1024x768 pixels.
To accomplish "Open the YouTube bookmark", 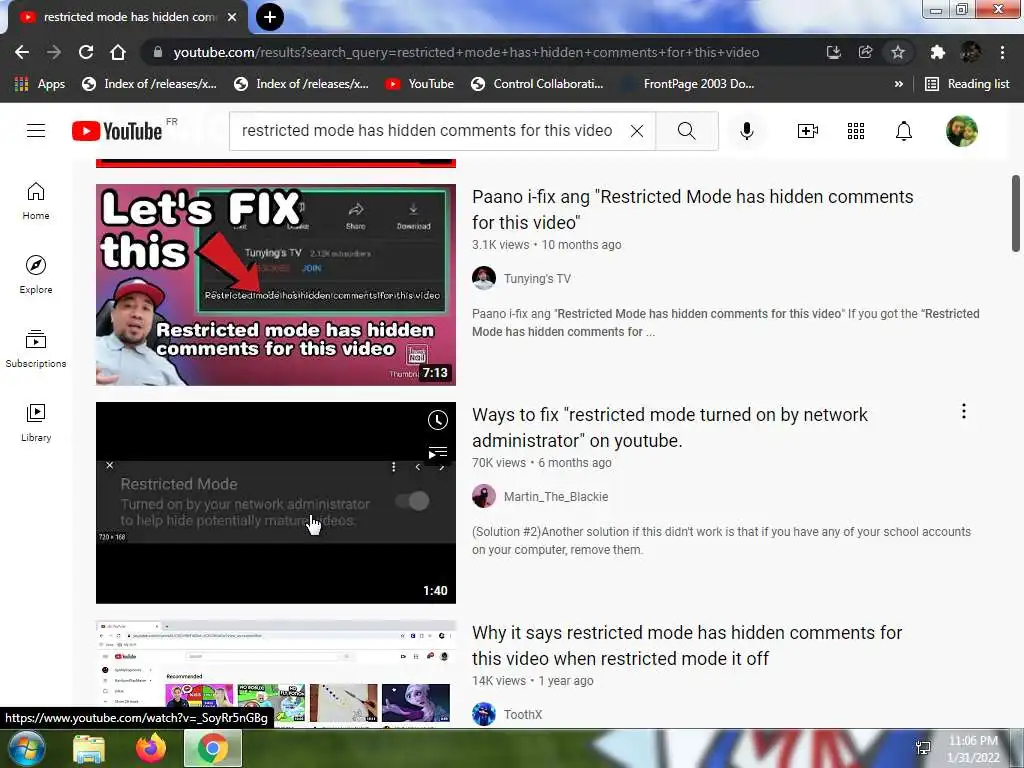I will point(420,84).
